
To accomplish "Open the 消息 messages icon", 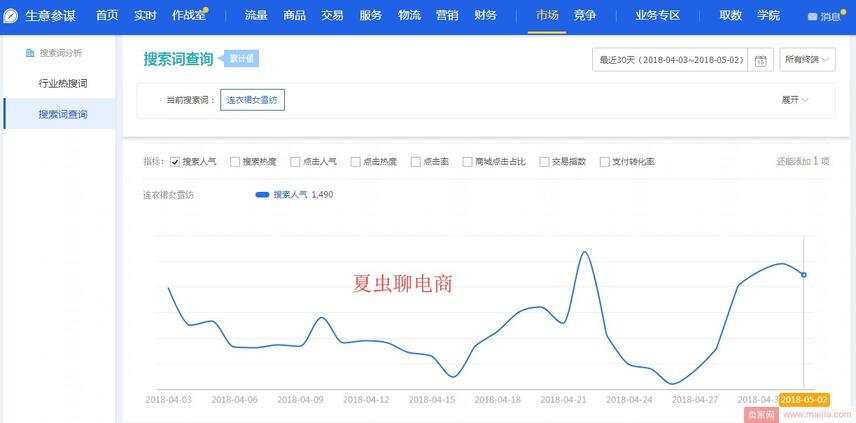I will [812, 17].
